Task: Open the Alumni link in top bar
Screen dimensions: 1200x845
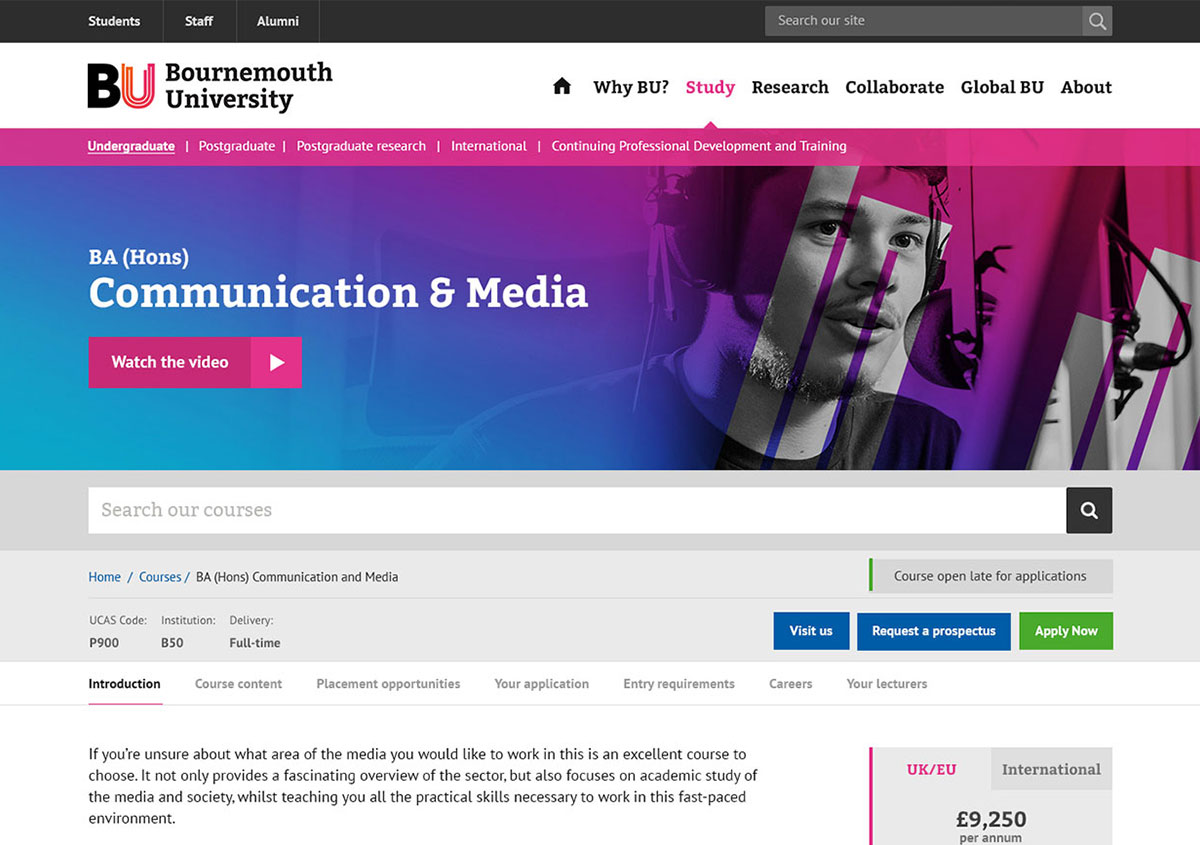Action: point(278,21)
